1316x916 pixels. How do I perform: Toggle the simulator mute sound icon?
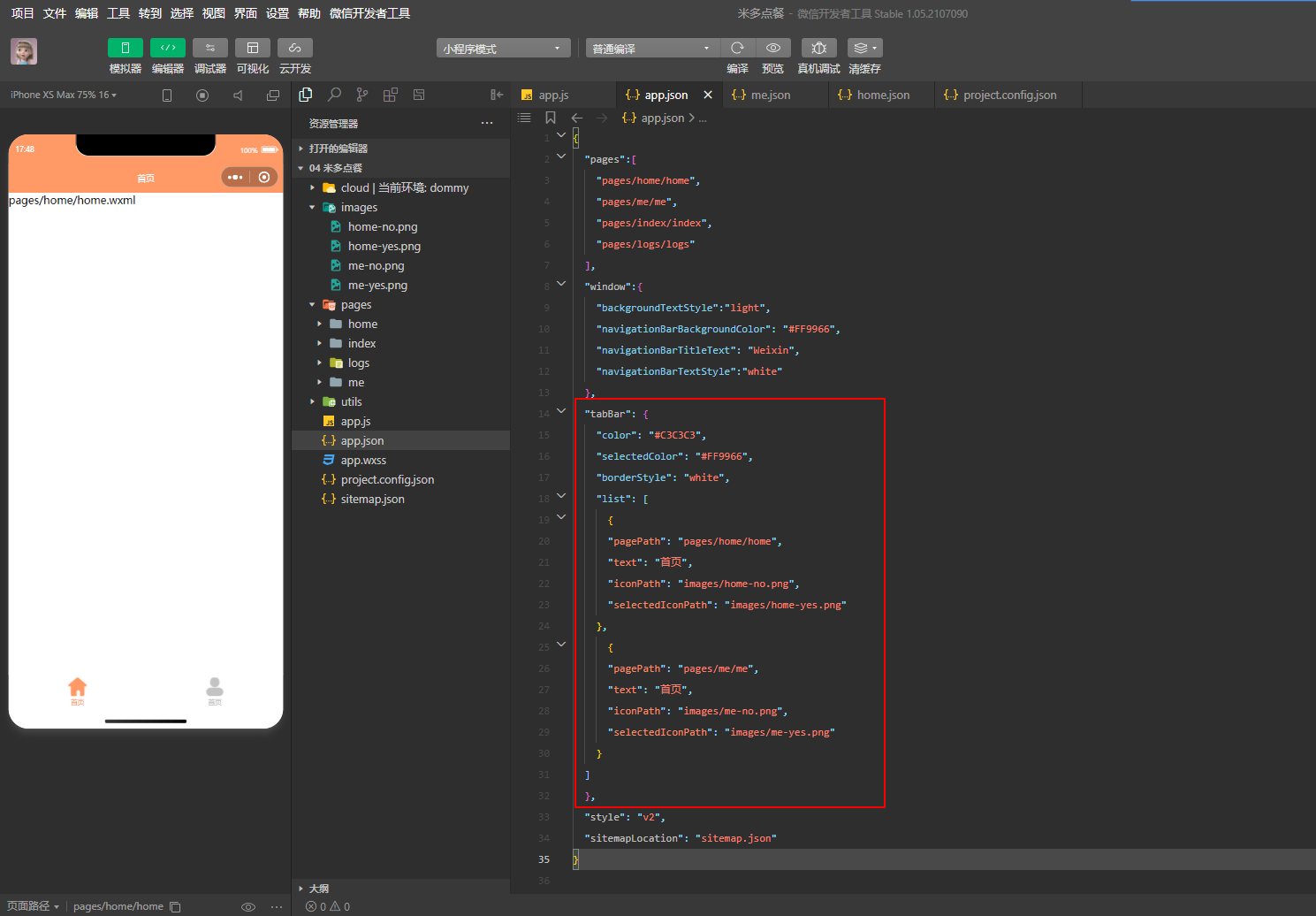(x=238, y=95)
